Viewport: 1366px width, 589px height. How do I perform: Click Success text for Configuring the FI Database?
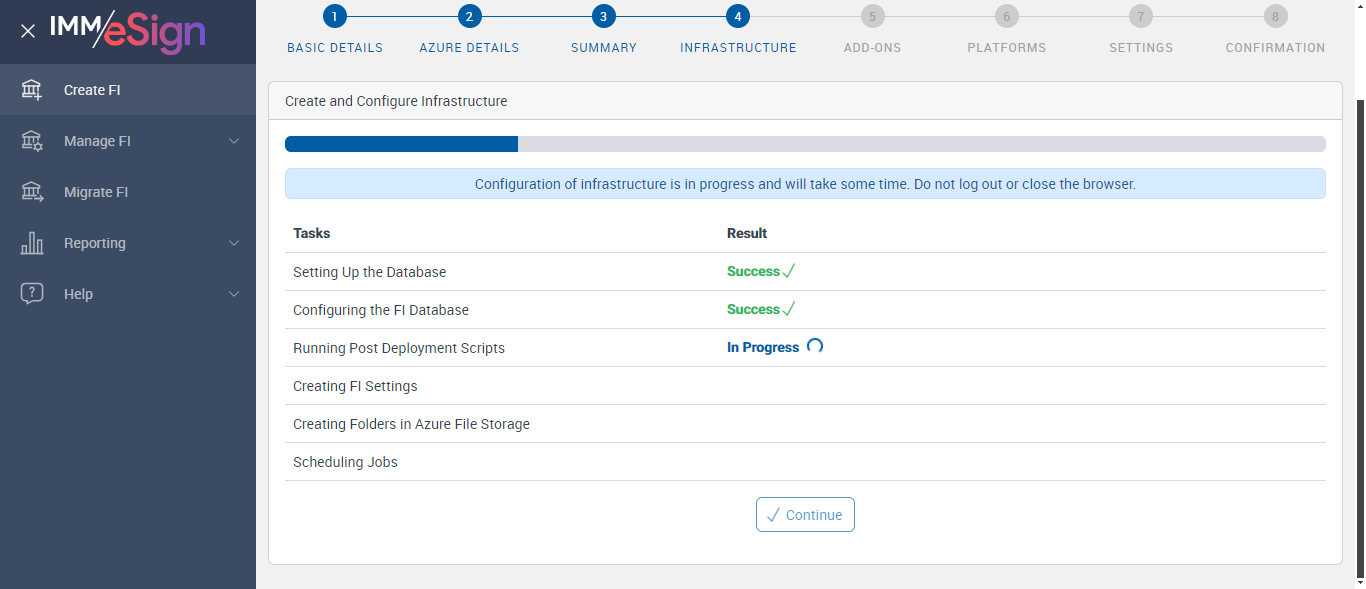click(753, 309)
